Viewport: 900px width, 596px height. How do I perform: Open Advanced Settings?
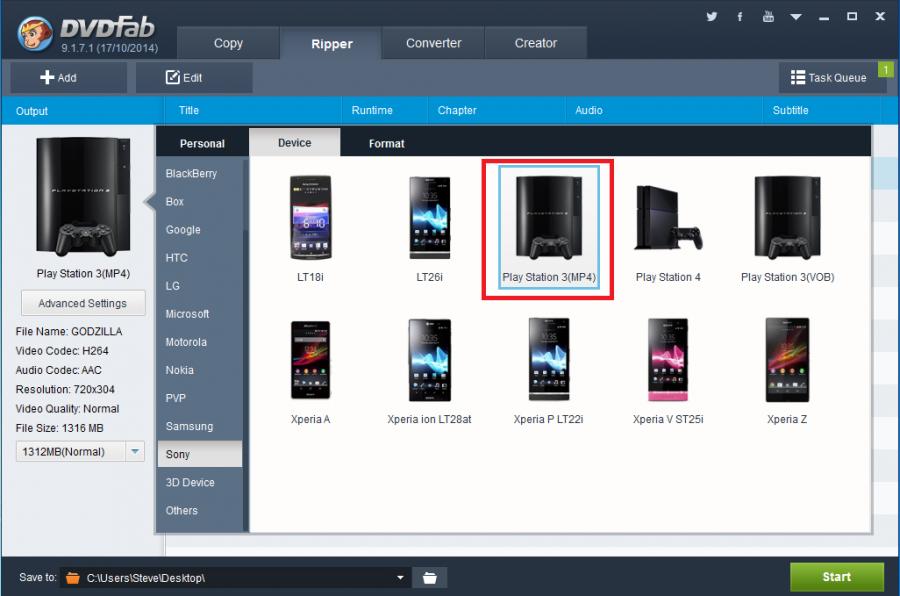coord(82,303)
